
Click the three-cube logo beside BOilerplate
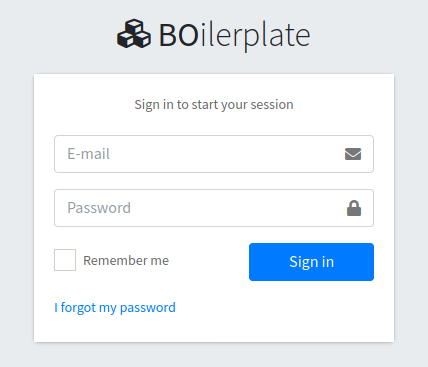134,34
